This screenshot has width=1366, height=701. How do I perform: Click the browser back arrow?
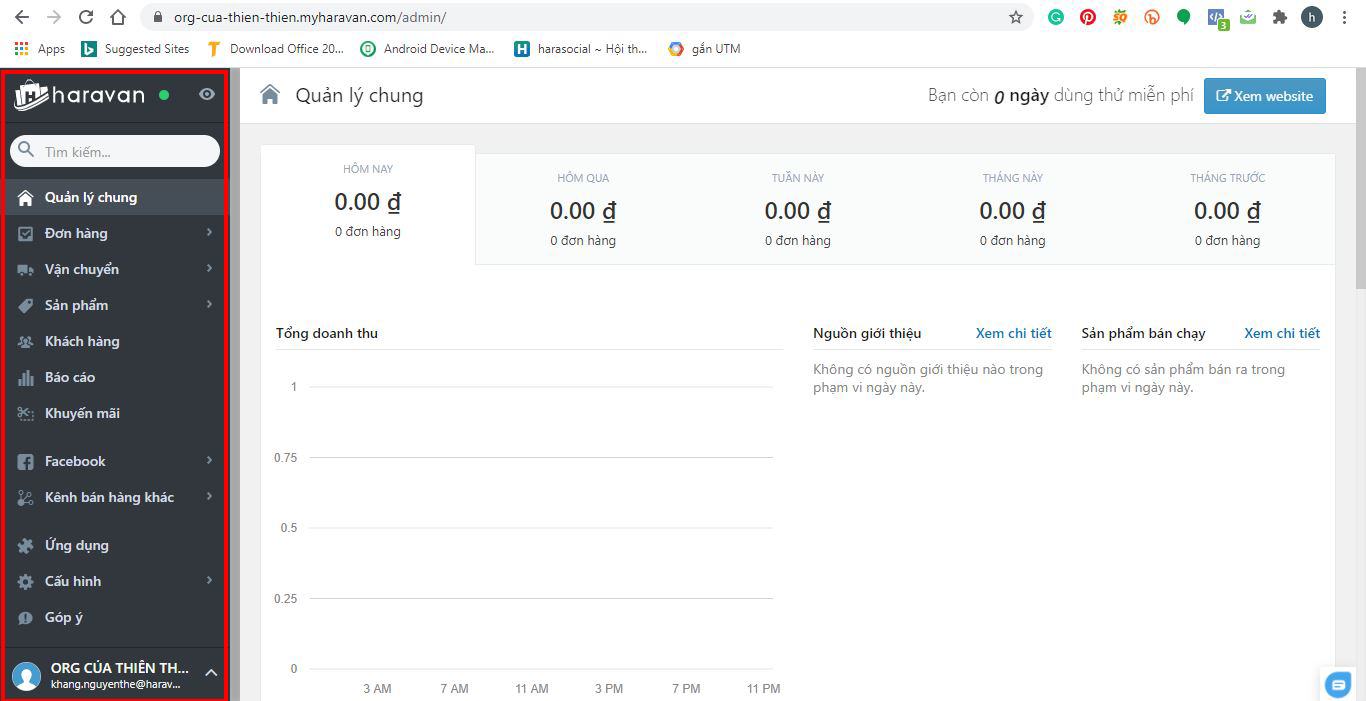pyautogui.click(x=22, y=17)
